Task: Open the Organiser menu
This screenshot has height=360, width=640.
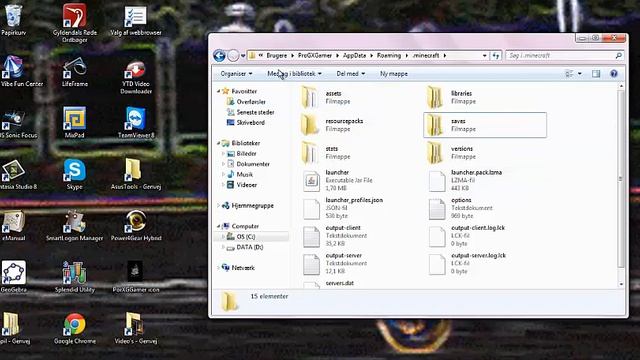Action: (236, 74)
